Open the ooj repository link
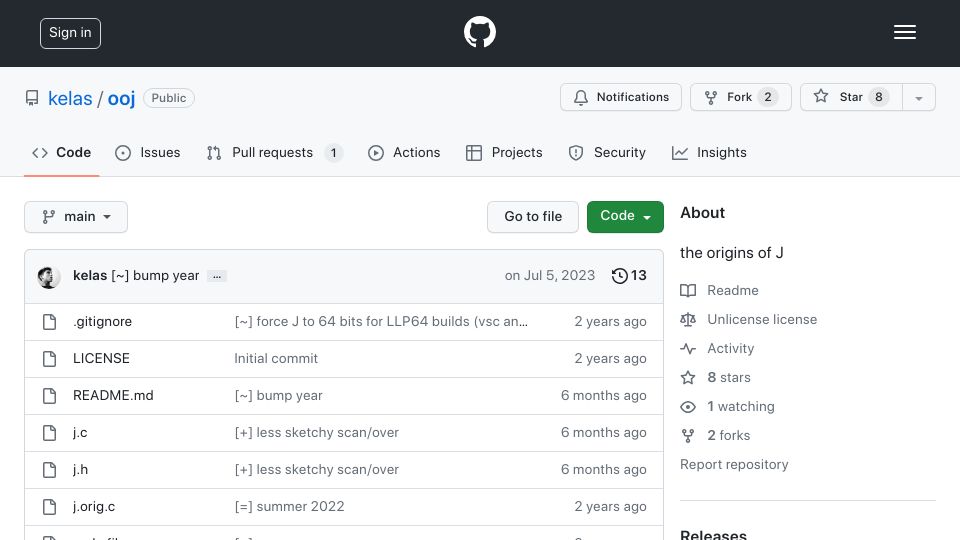 coord(121,98)
